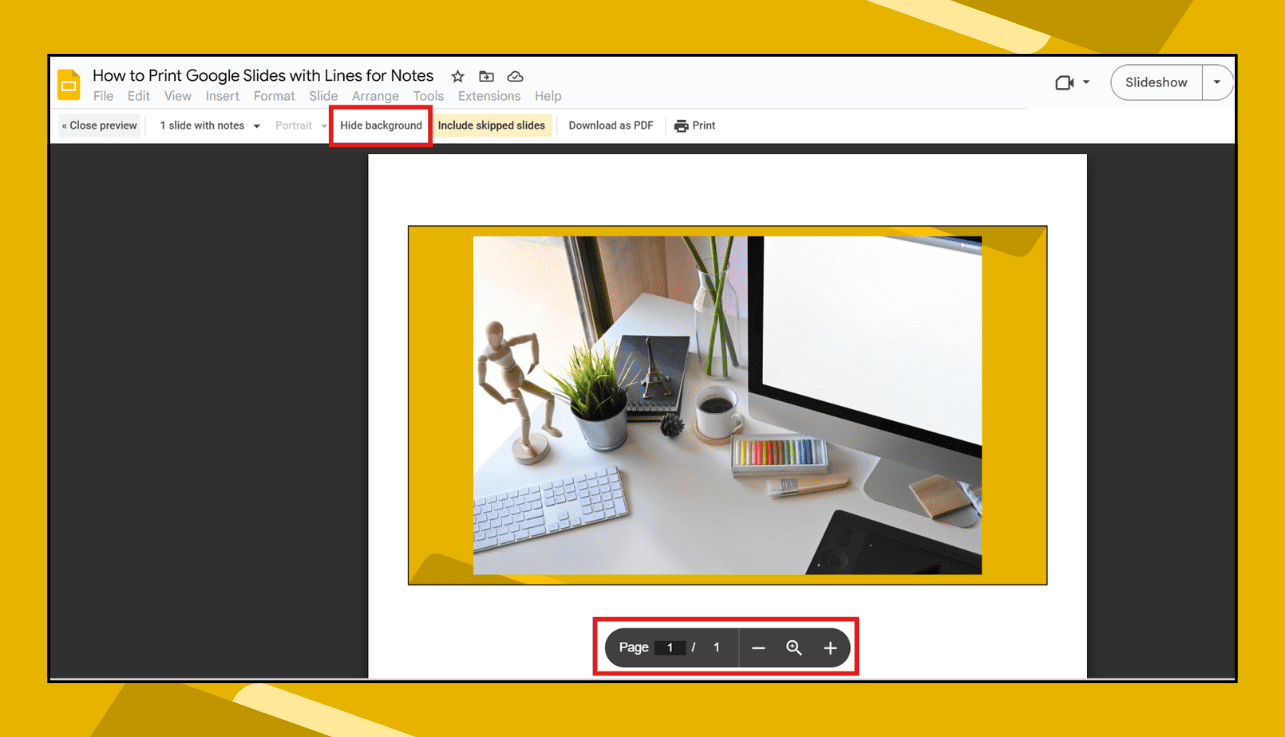Viewport: 1285px width, 737px height.
Task: Toggle Hide background option
Action: coord(380,125)
